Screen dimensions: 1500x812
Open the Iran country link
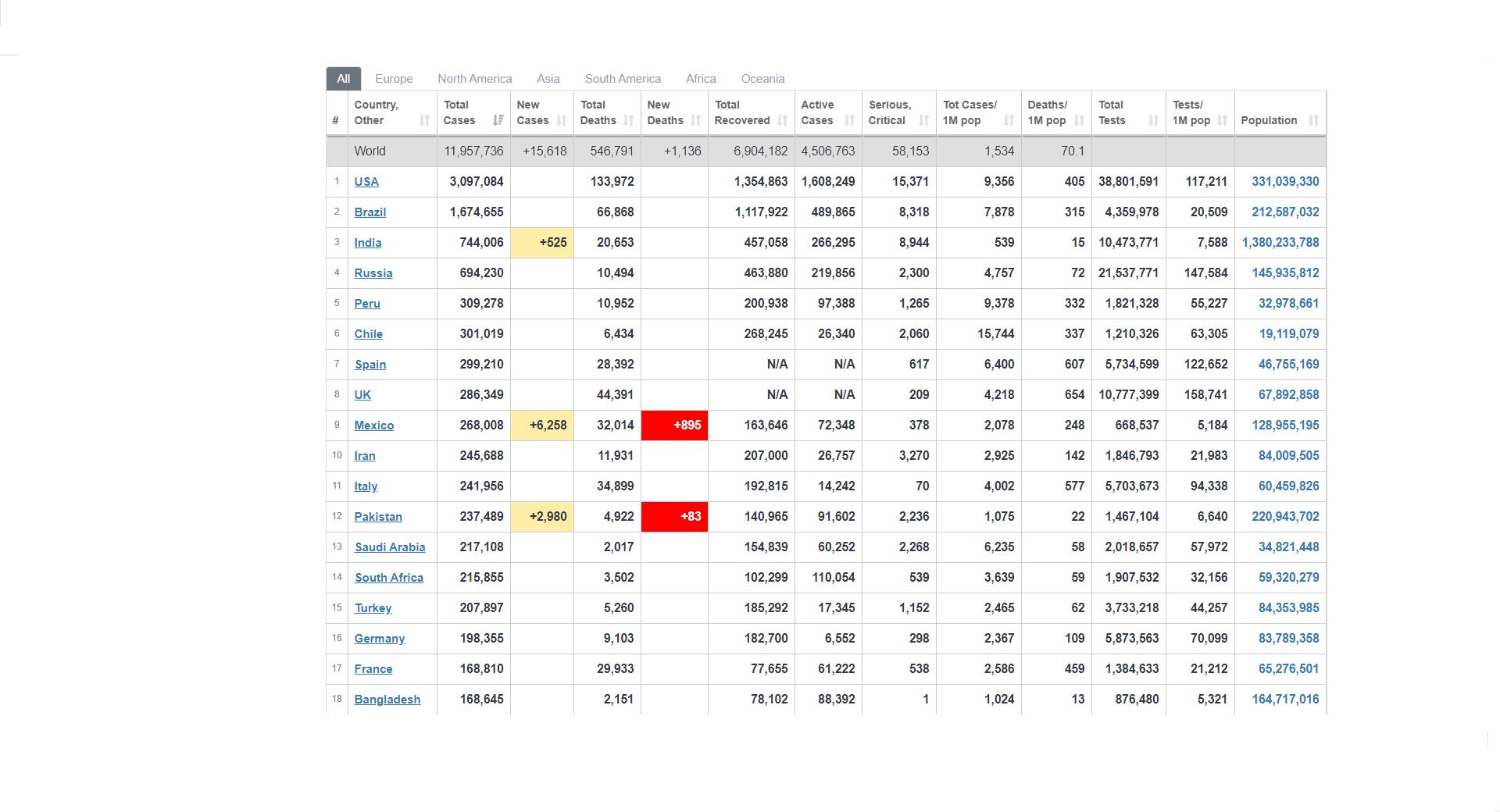click(365, 456)
